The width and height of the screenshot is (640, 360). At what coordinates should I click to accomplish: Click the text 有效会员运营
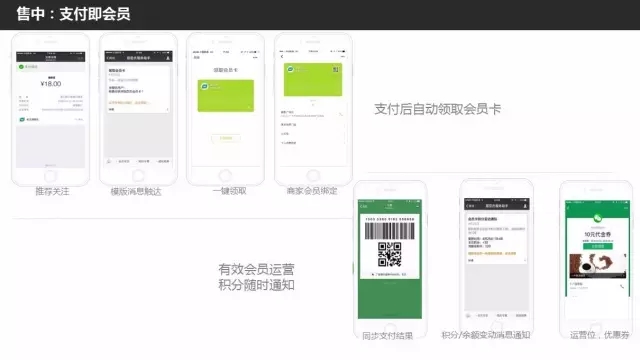tap(256, 269)
